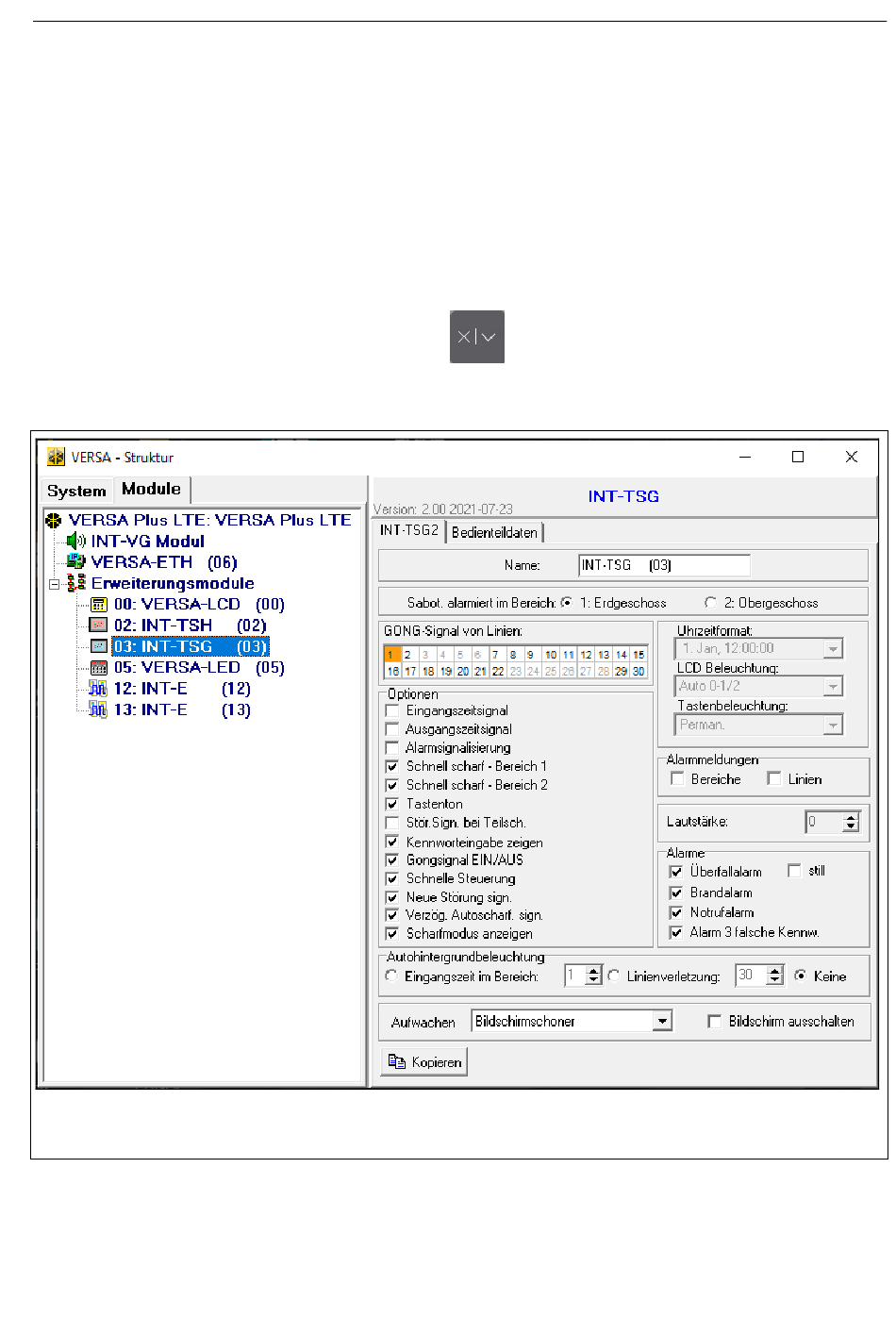Check Stör.Sign. bei Teilsch.

click(x=392, y=823)
